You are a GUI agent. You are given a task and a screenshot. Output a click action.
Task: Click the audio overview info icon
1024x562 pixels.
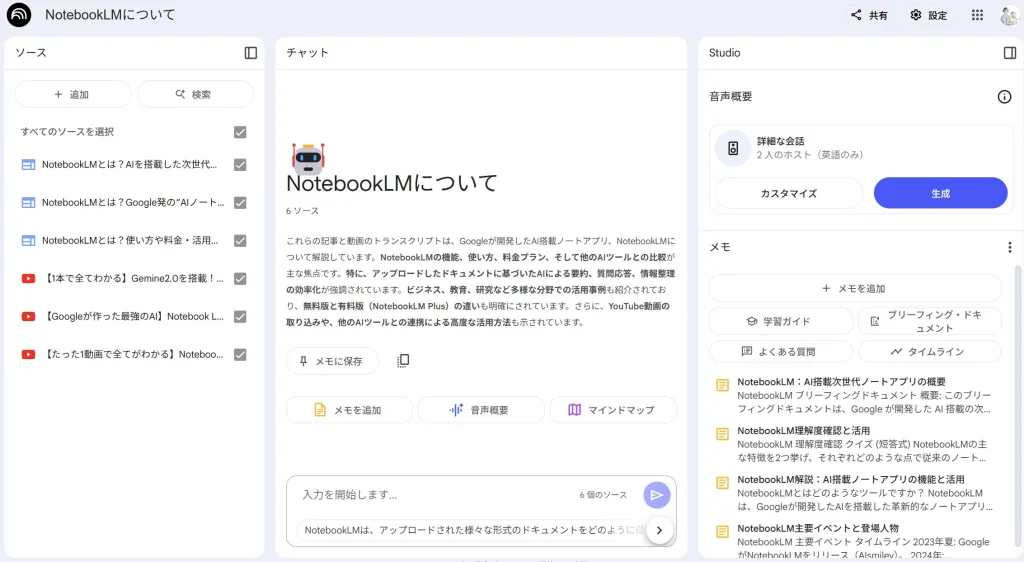click(1004, 97)
